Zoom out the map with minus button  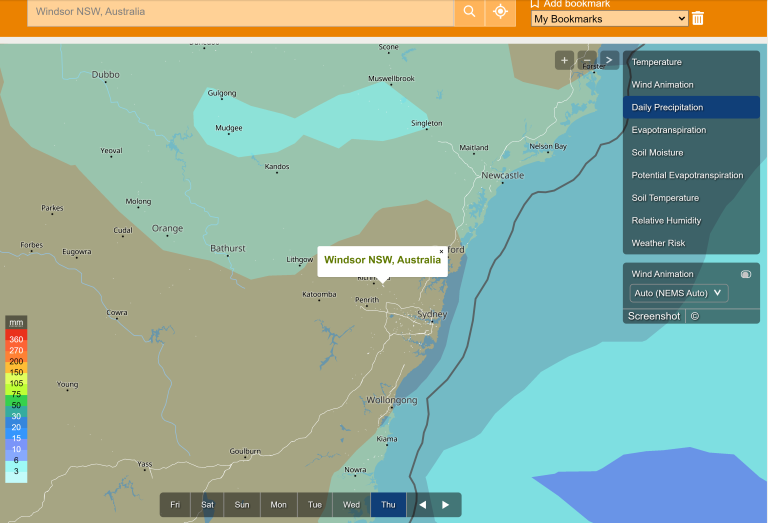587,60
